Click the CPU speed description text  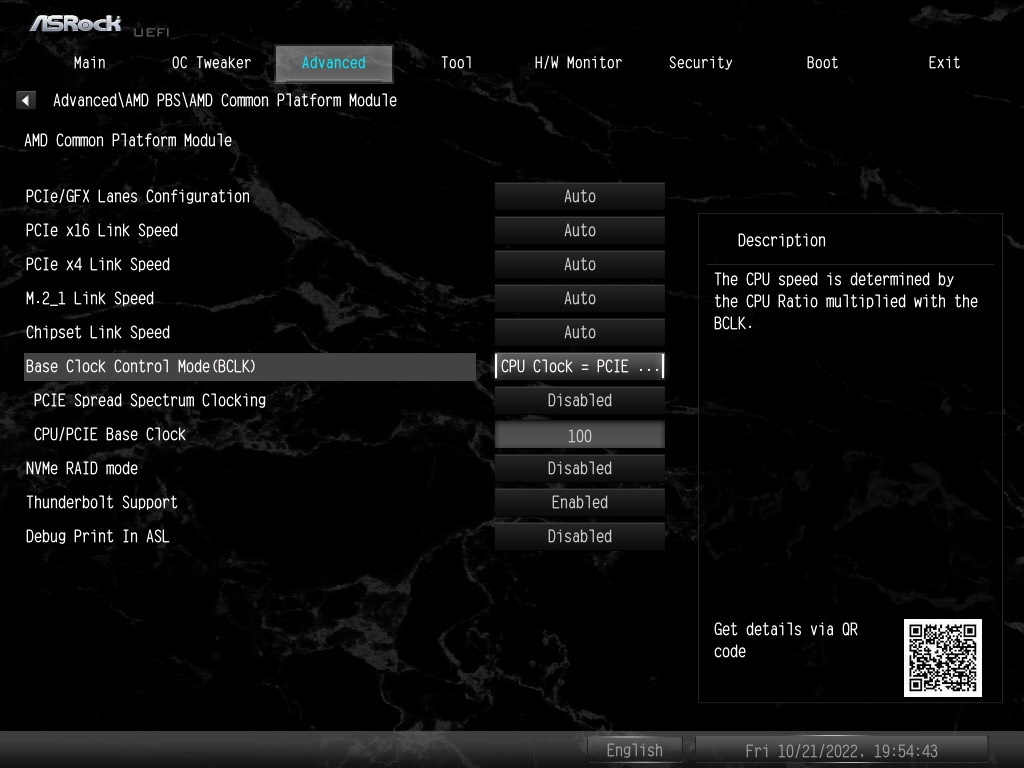coord(846,301)
